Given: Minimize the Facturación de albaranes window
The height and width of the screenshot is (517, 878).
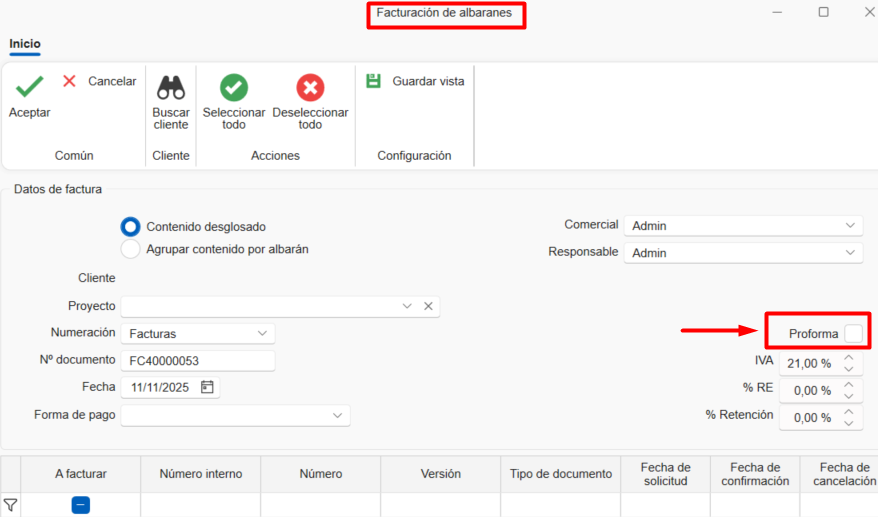Looking at the screenshot, I should tap(777, 12).
